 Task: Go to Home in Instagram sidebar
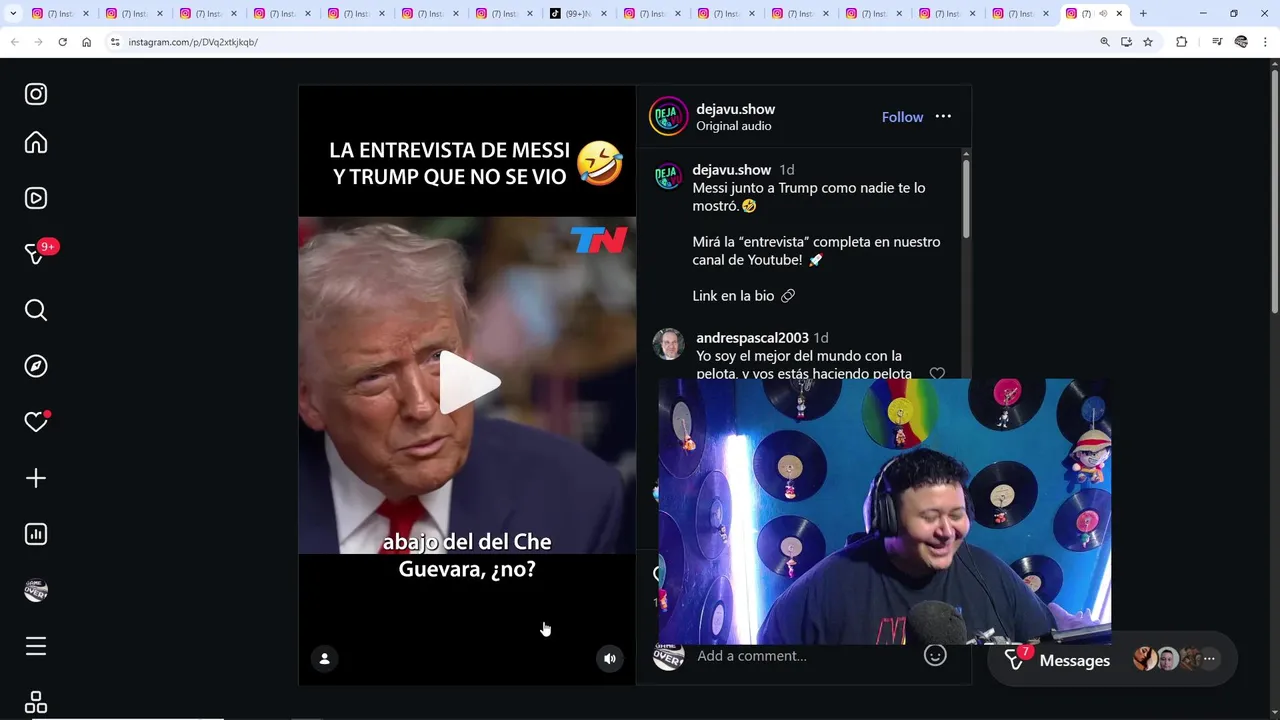36,142
